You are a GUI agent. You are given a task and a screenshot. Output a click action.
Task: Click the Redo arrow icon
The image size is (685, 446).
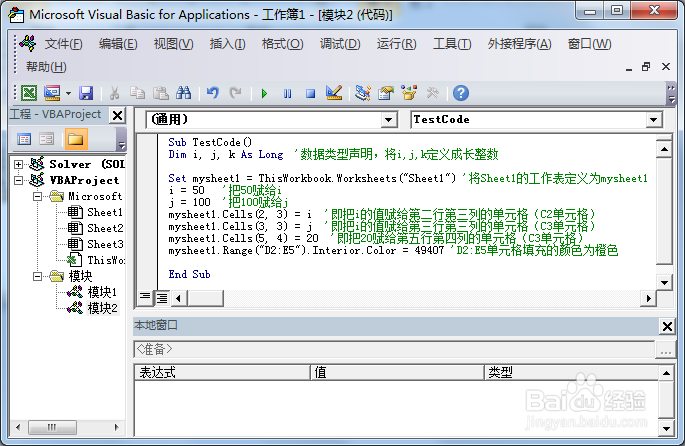point(235,93)
